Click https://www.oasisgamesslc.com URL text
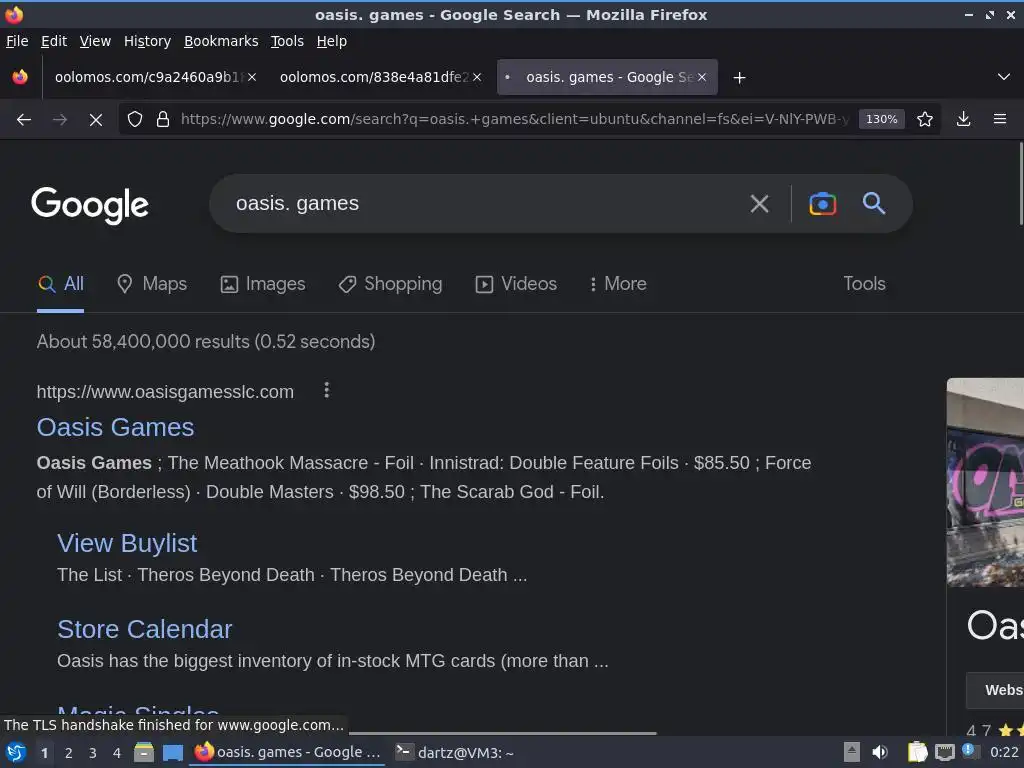 click(x=165, y=392)
